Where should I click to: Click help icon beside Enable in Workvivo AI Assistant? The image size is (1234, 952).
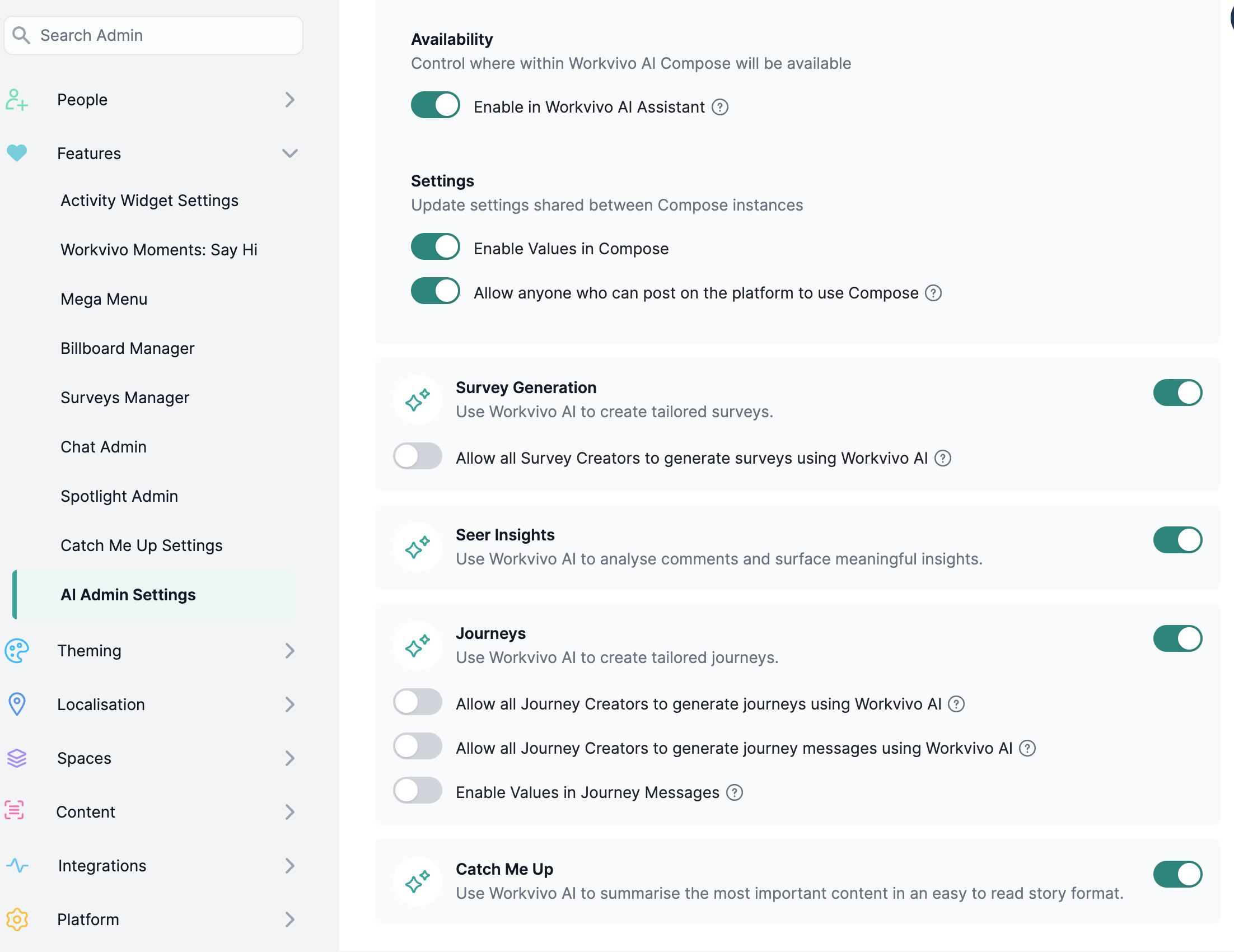click(x=720, y=107)
